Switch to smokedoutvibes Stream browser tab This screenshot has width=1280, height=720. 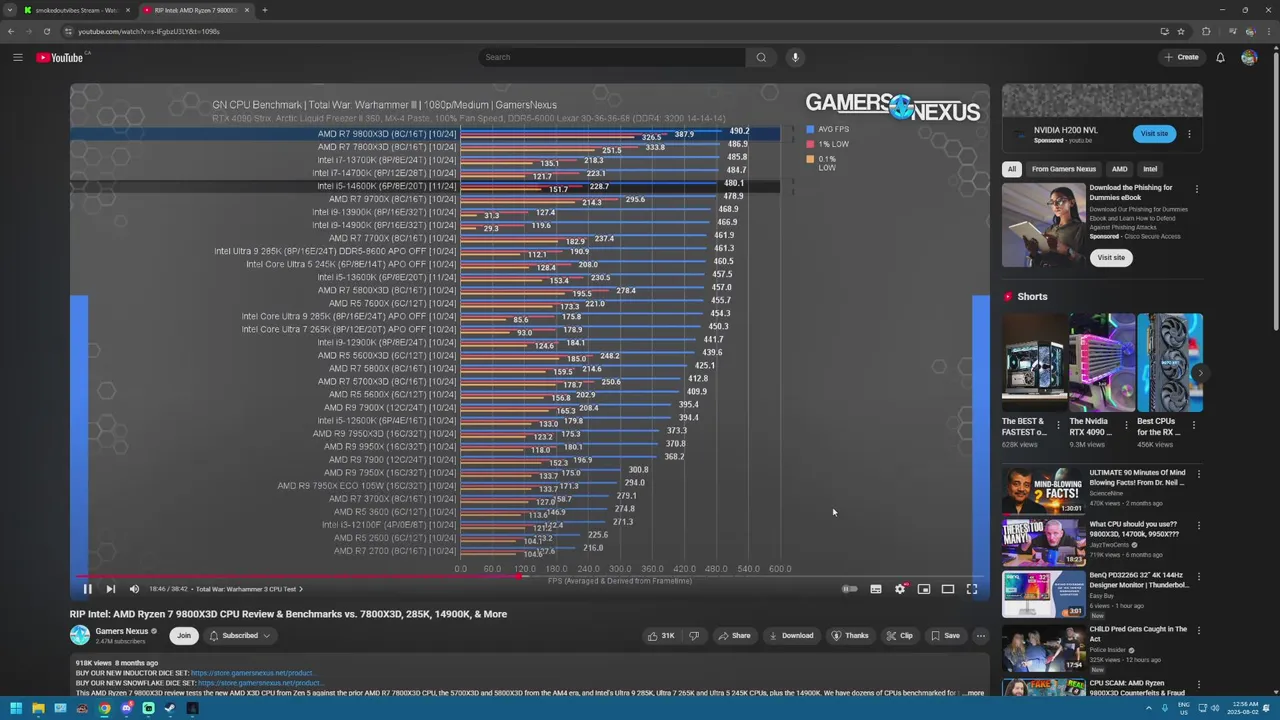[x=76, y=10]
